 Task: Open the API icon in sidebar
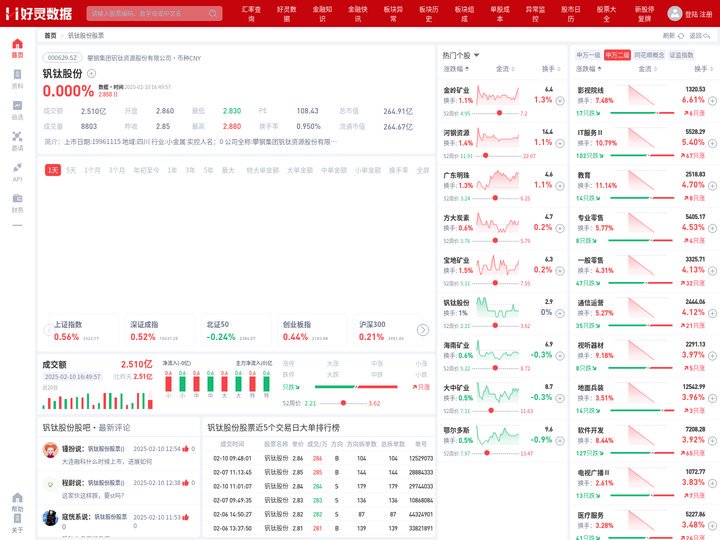(17, 172)
